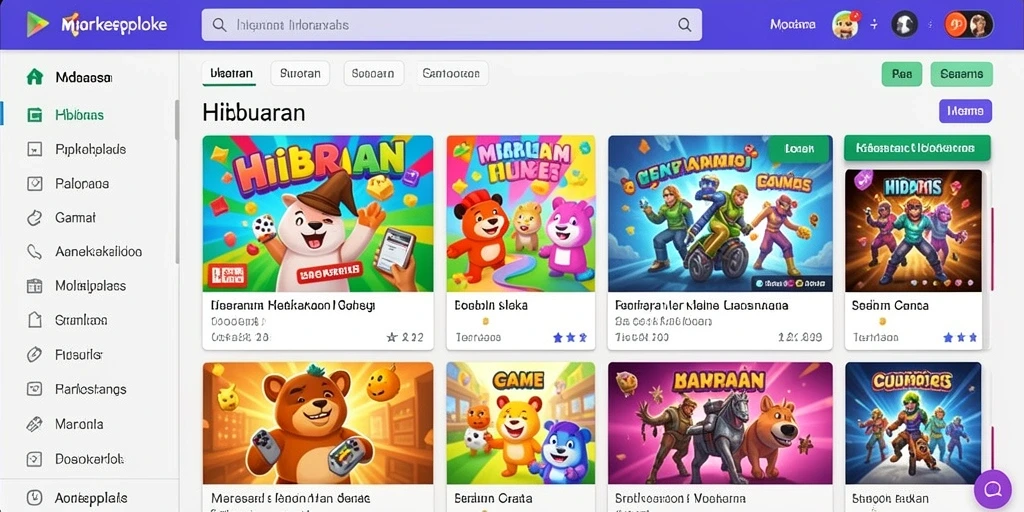1024x512 pixels.
Task: Click the wide green button above Hidbms card
Action: [x=917, y=148]
